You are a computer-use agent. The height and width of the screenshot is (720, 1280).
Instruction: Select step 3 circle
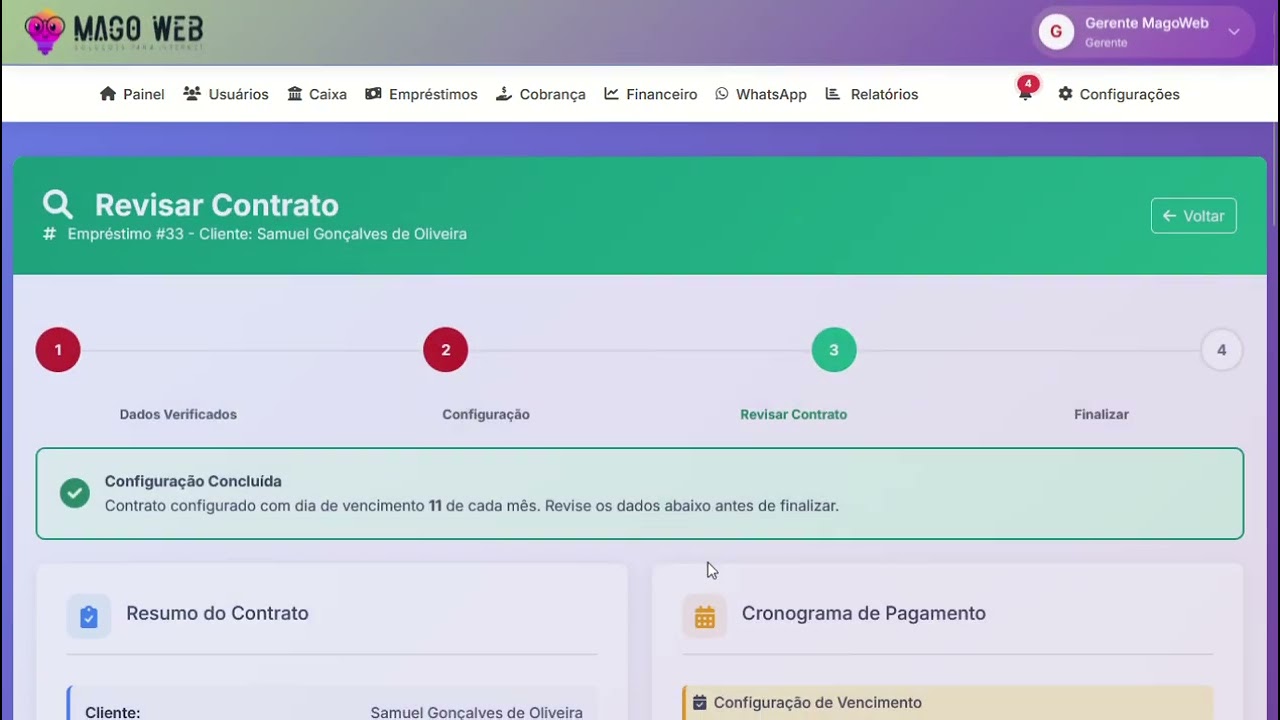834,350
